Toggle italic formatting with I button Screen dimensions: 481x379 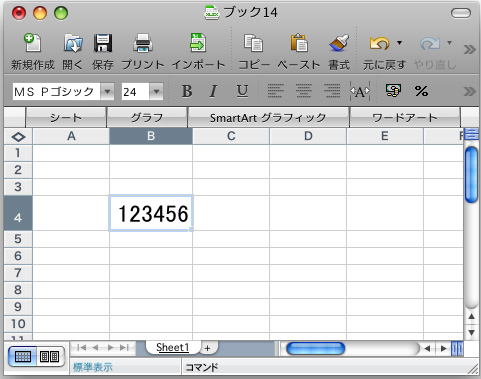(x=213, y=91)
